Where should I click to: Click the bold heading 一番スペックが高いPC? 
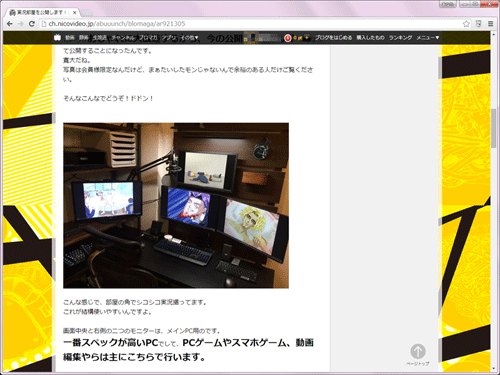pos(110,342)
